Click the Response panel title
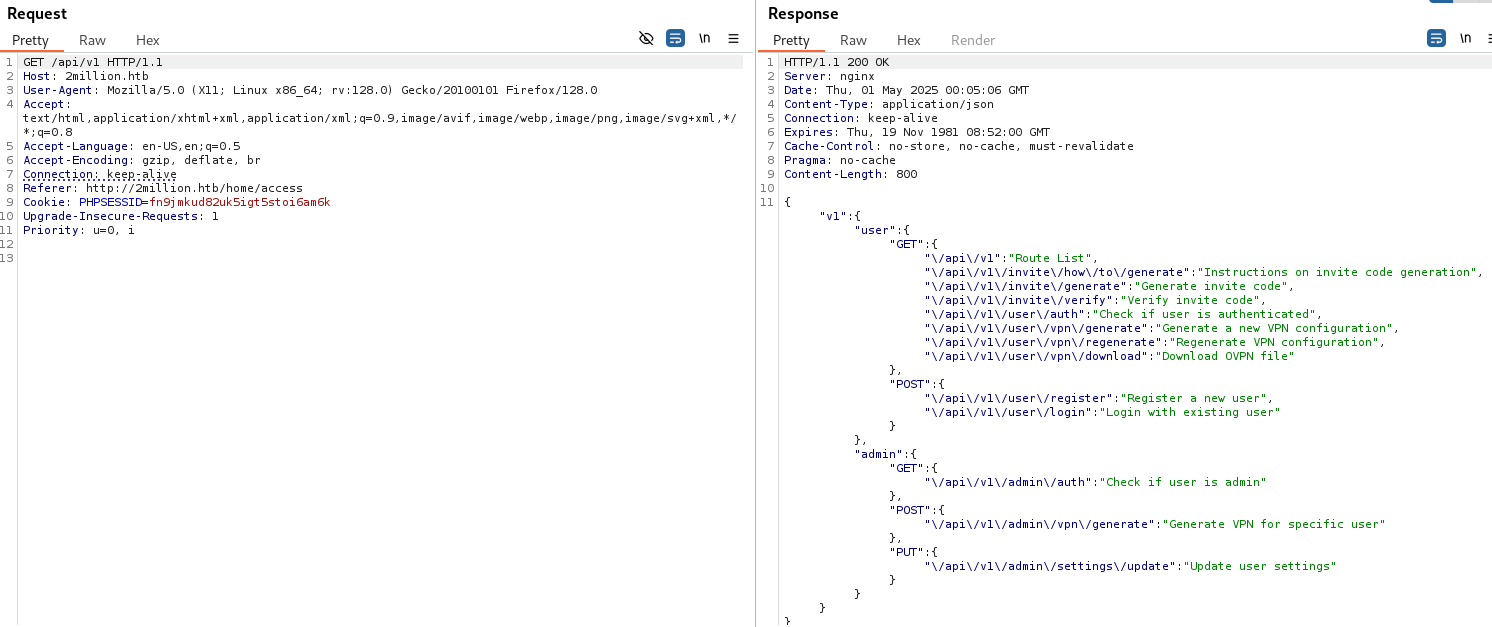 (x=803, y=13)
